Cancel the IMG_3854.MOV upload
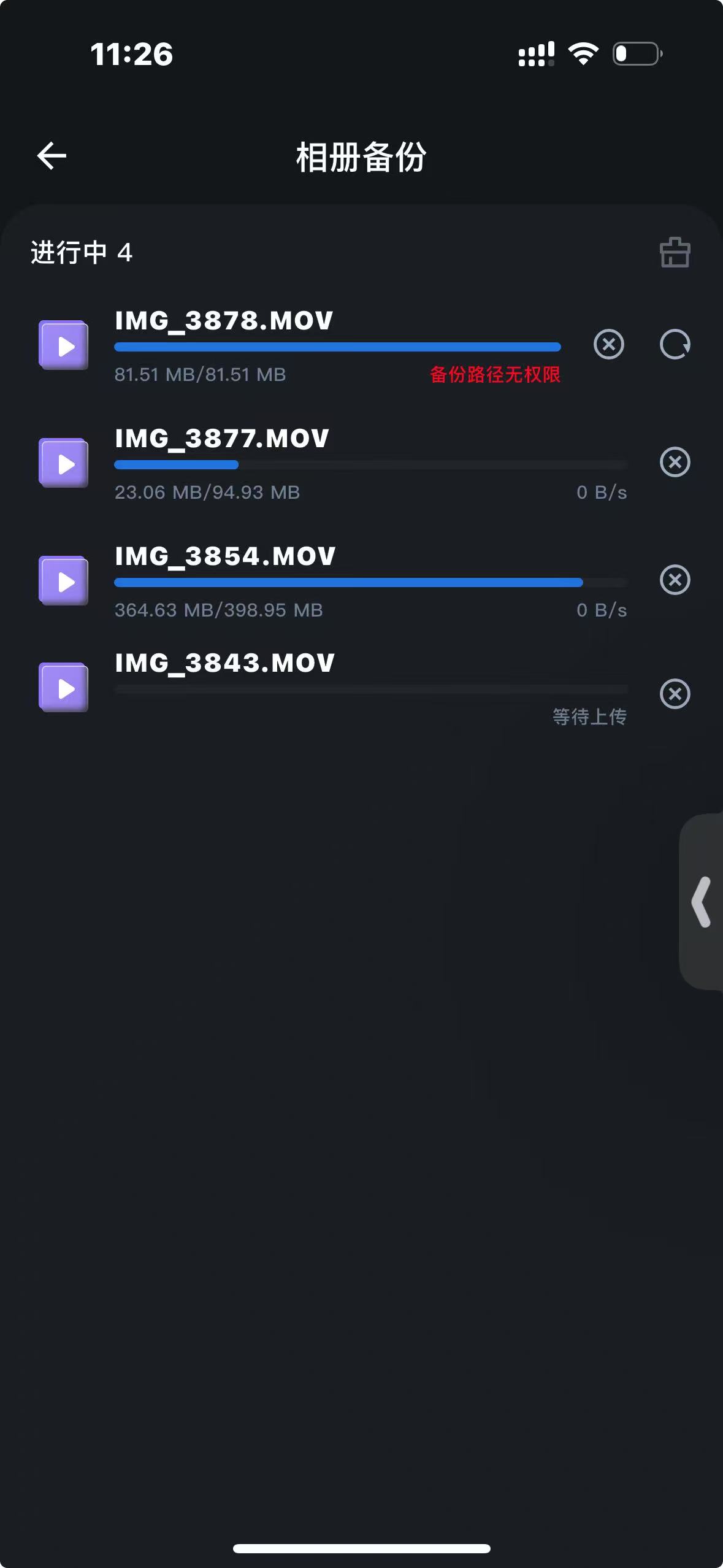The image size is (723, 1568). click(x=675, y=580)
